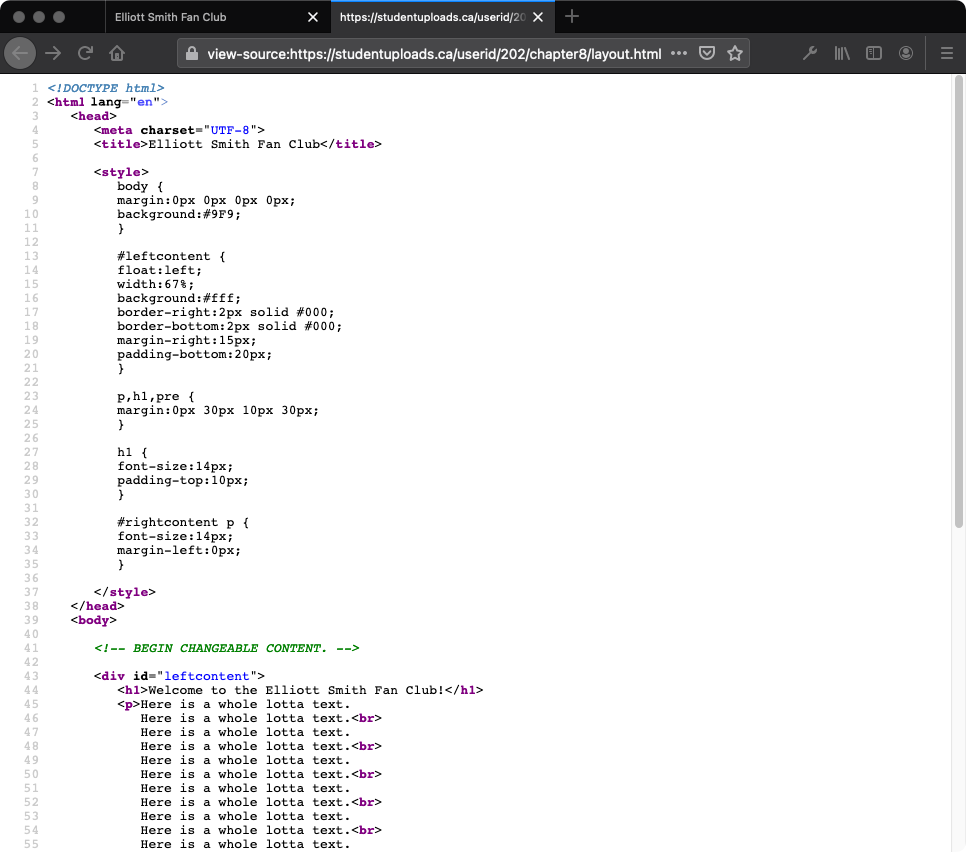Open the page actions three-dot menu
The width and height of the screenshot is (966, 852).
click(x=679, y=54)
